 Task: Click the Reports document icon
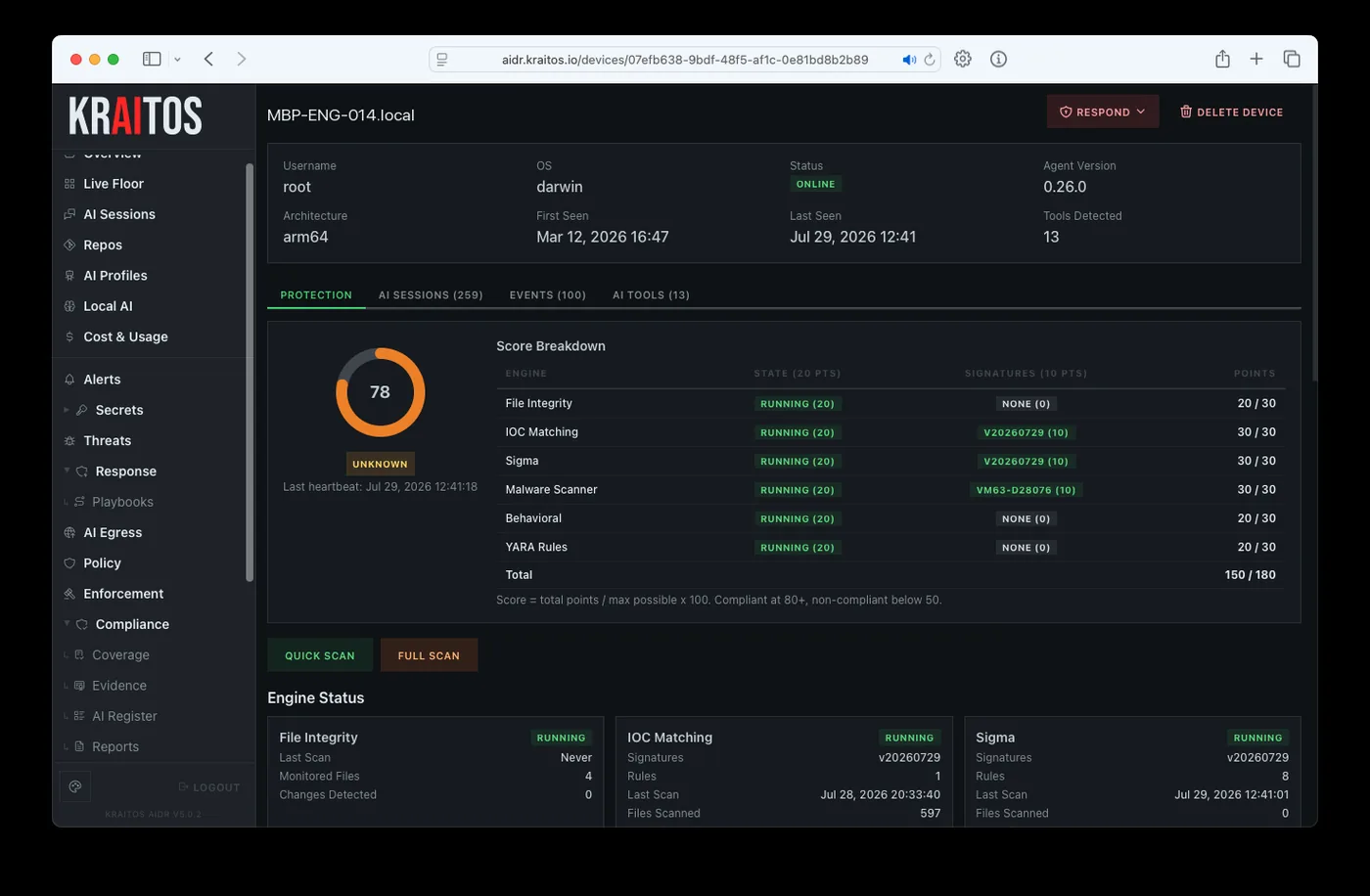pos(79,746)
